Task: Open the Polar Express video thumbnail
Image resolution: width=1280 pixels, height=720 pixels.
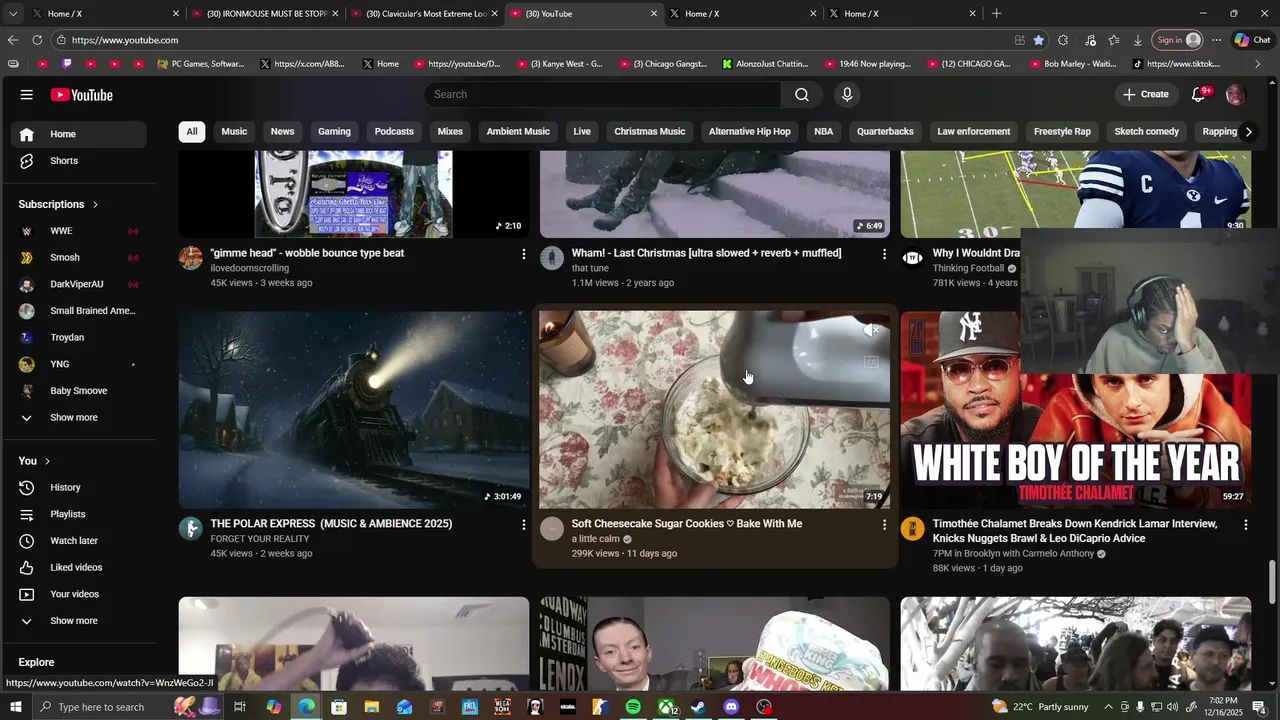Action: click(354, 410)
